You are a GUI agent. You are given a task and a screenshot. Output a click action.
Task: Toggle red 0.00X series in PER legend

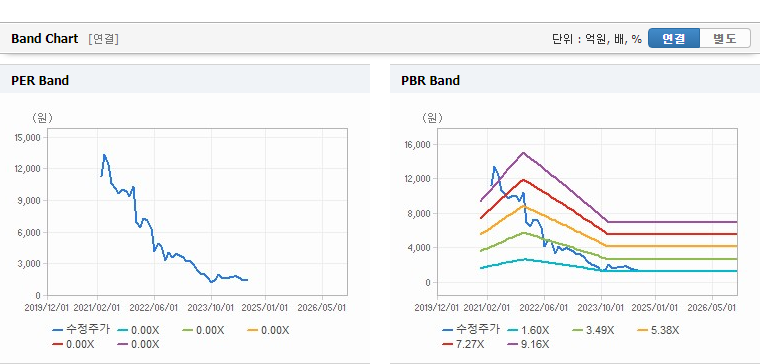(74, 344)
